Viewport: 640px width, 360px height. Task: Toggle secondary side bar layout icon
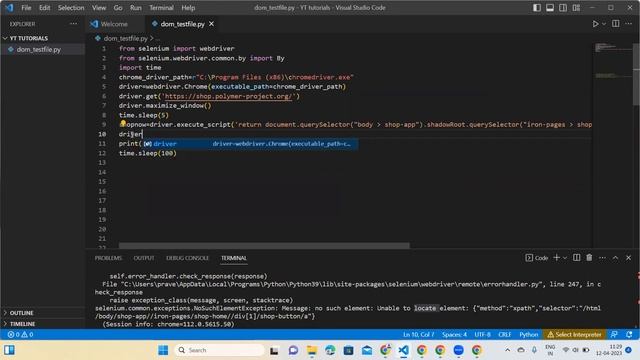click(563, 8)
